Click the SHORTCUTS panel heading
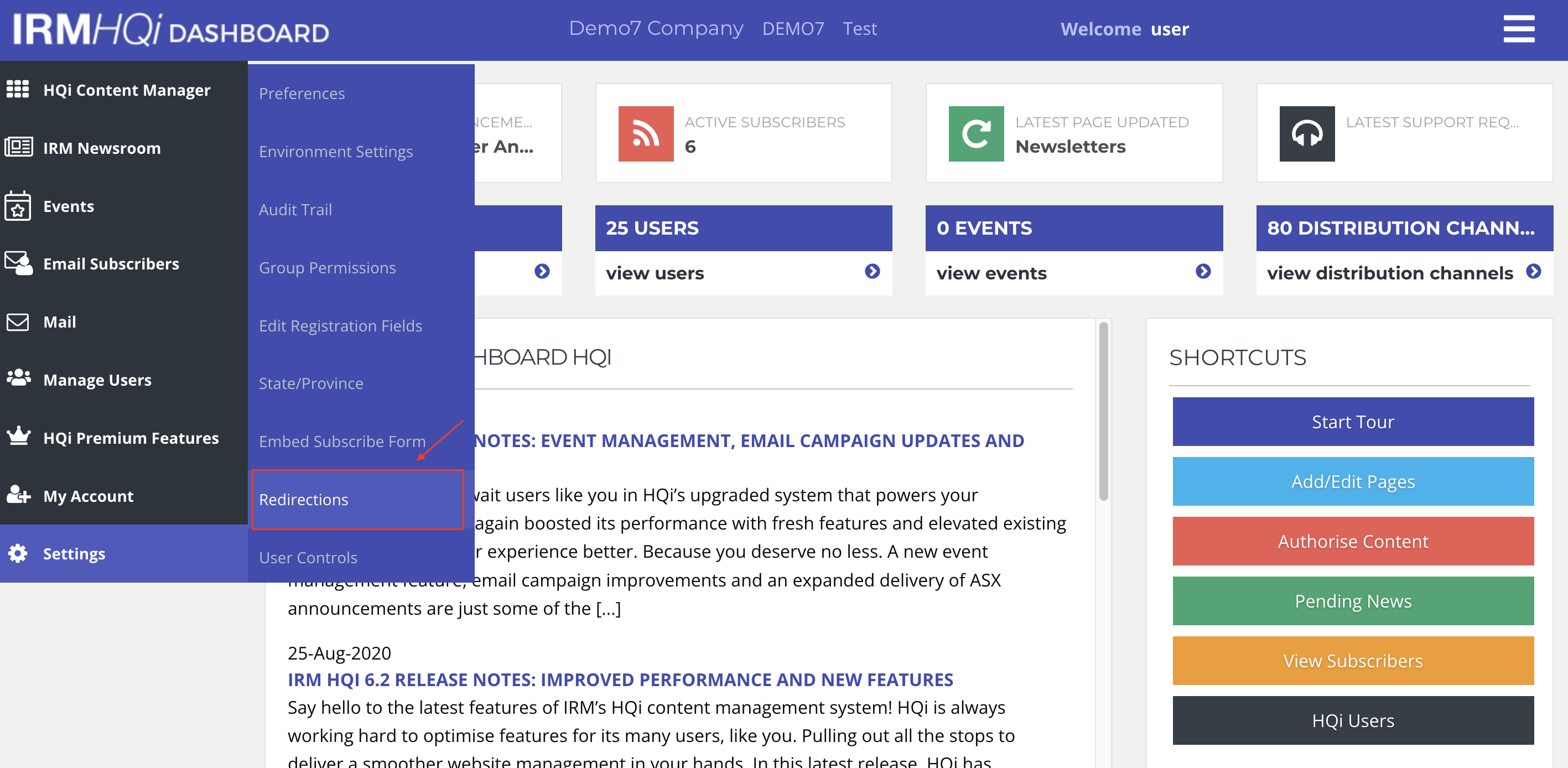The width and height of the screenshot is (1568, 768). [1238, 357]
